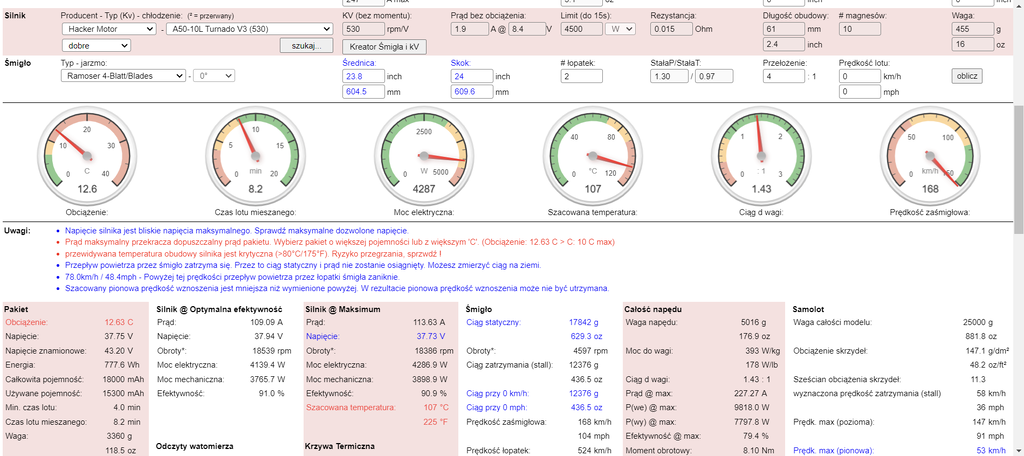Expand the A50-10L Turnado V3 motor type list

[248, 29]
